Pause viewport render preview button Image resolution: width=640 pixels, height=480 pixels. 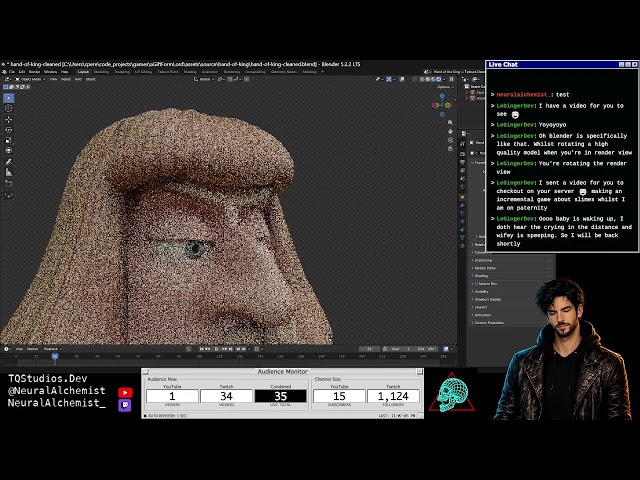(451, 79)
